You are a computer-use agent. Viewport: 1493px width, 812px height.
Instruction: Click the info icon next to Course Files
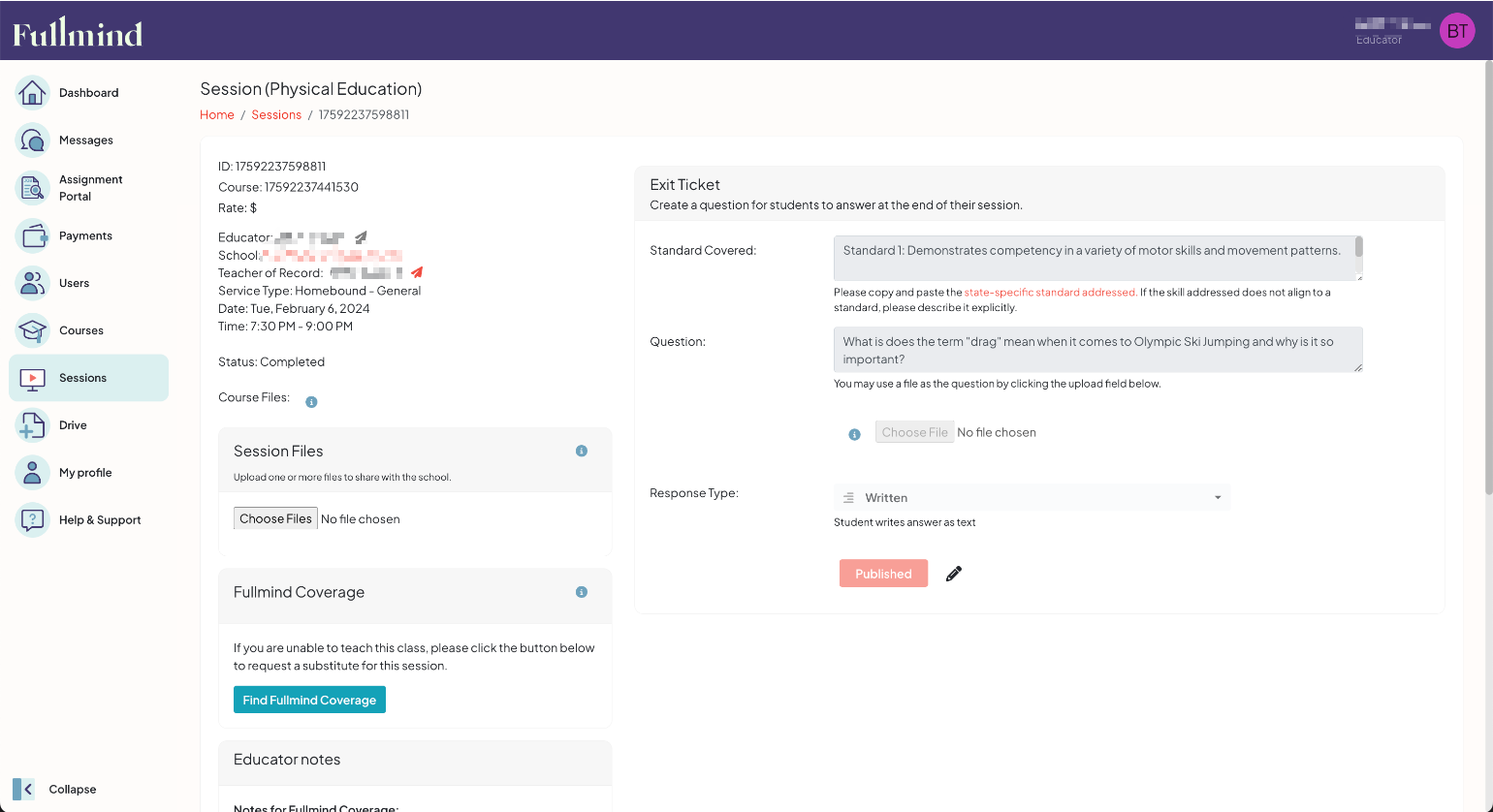pyautogui.click(x=311, y=402)
